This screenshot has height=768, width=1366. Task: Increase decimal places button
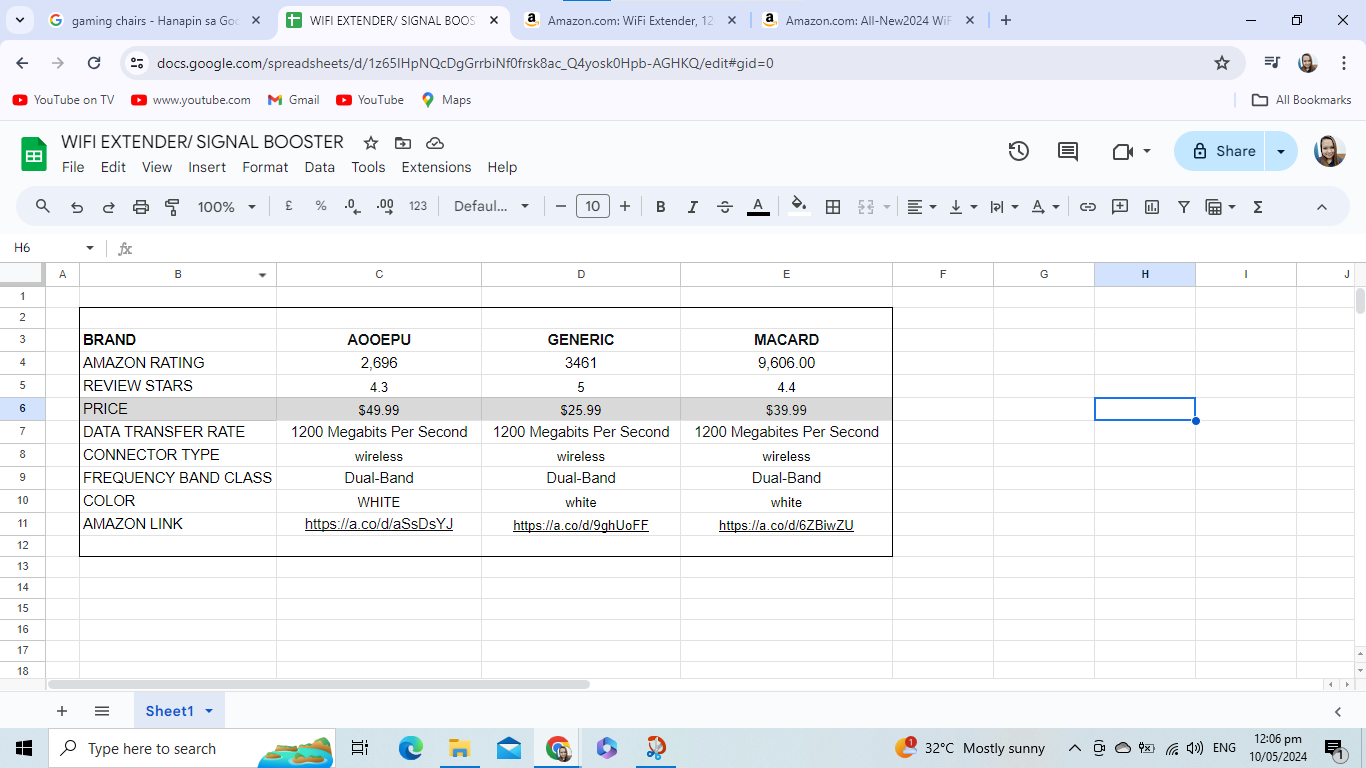pyautogui.click(x=385, y=207)
